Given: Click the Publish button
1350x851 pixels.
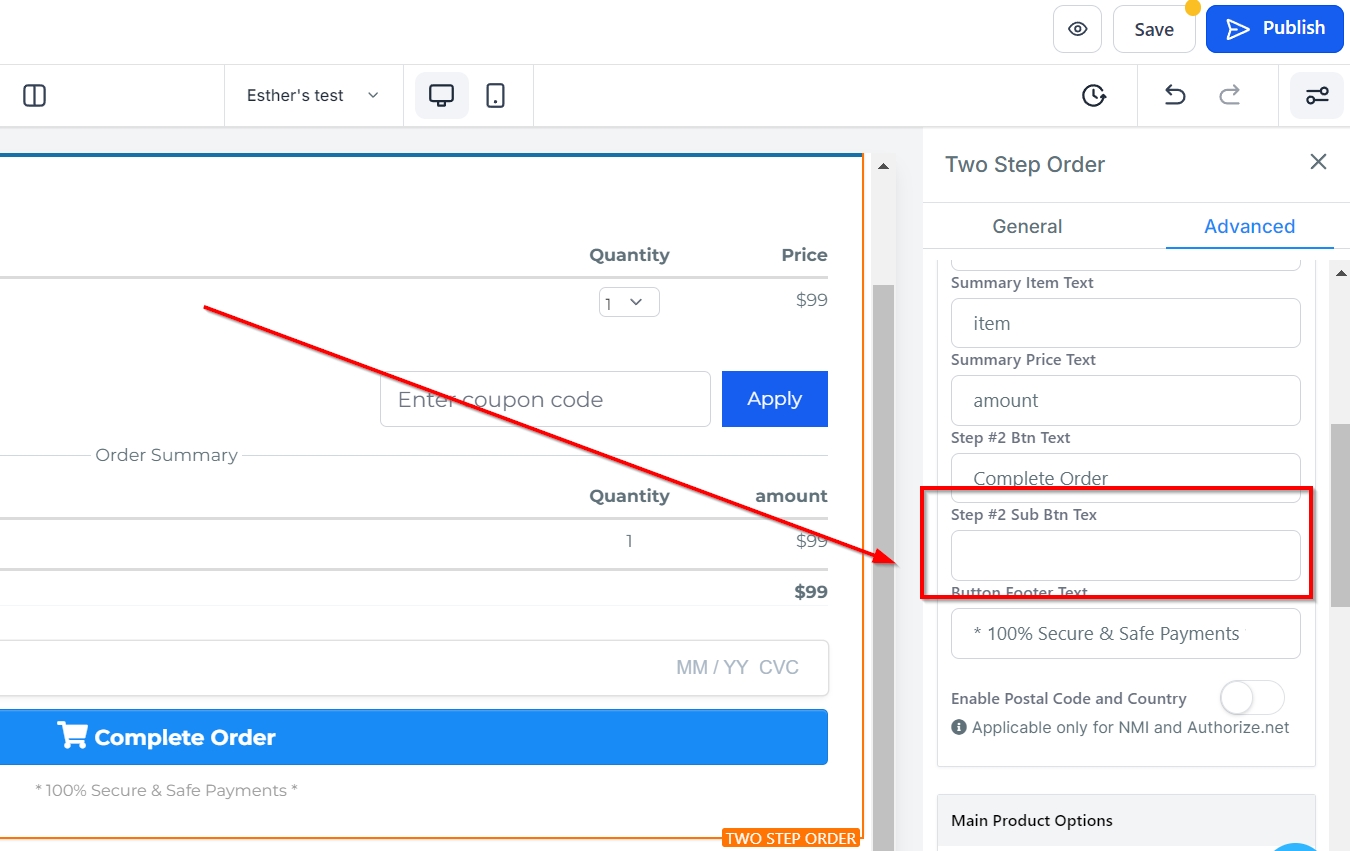Looking at the screenshot, I should [x=1276, y=29].
